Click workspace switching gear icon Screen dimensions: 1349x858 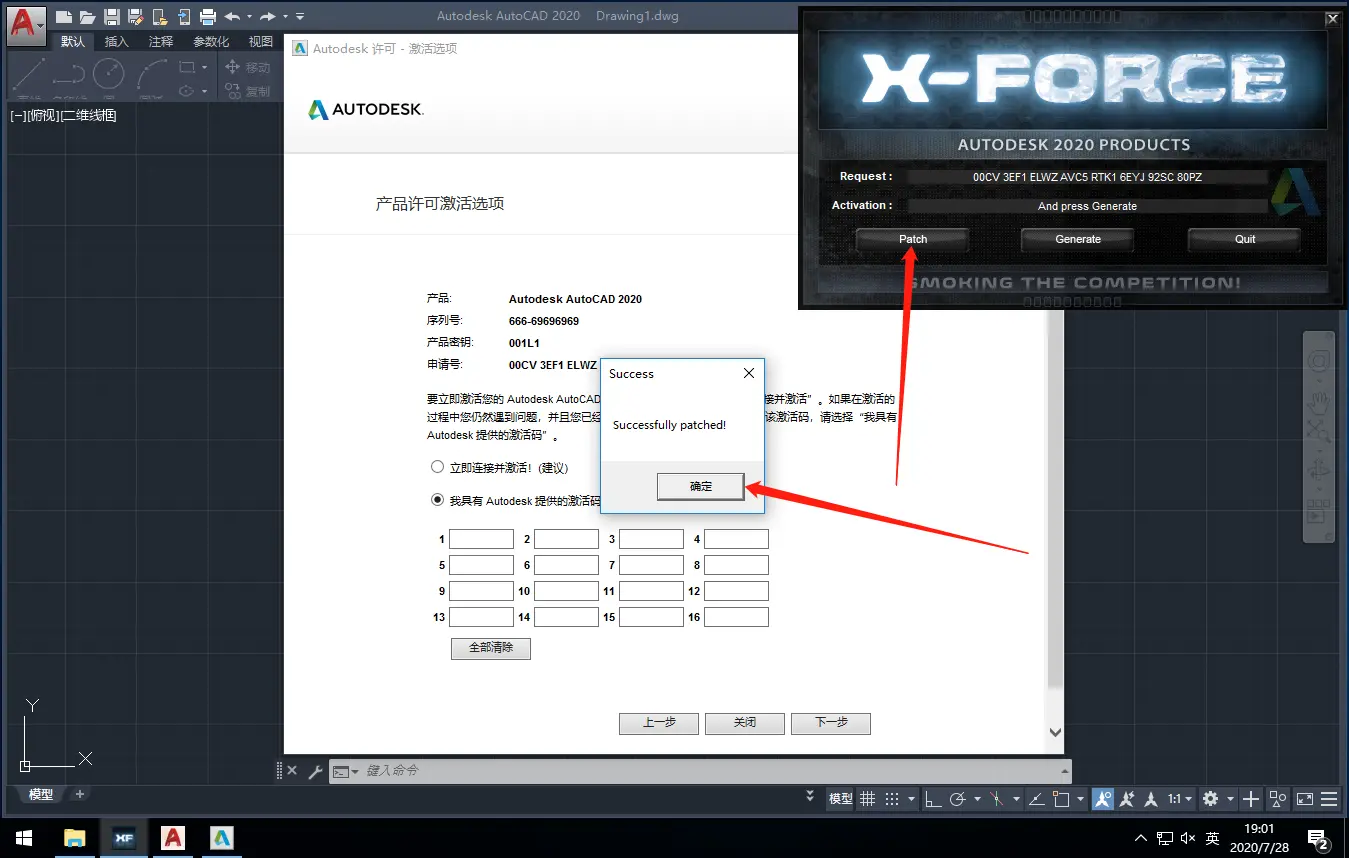click(x=1210, y=799)
